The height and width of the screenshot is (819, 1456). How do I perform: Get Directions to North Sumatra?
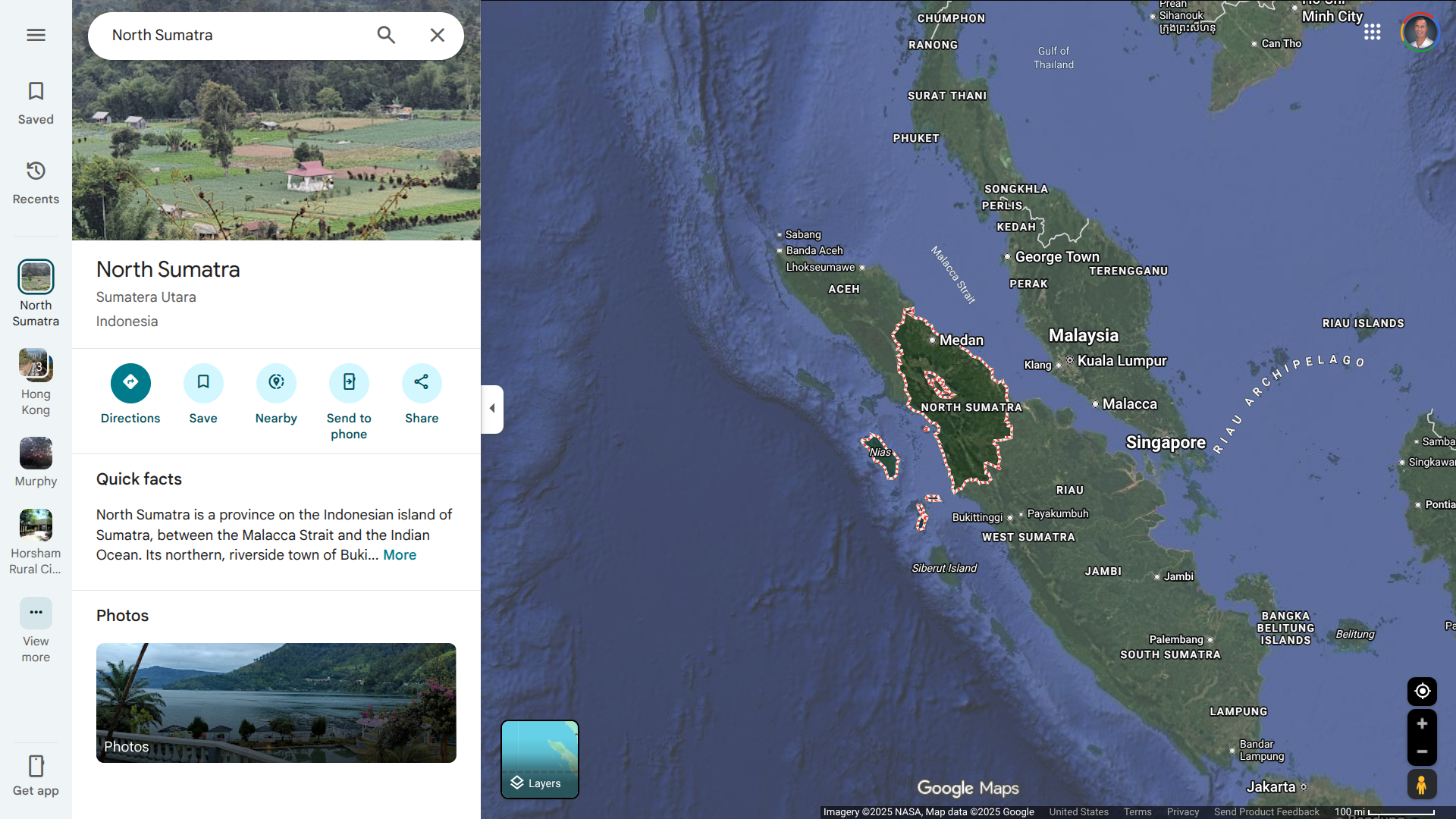pyautogui.click(x=130, y=384)
